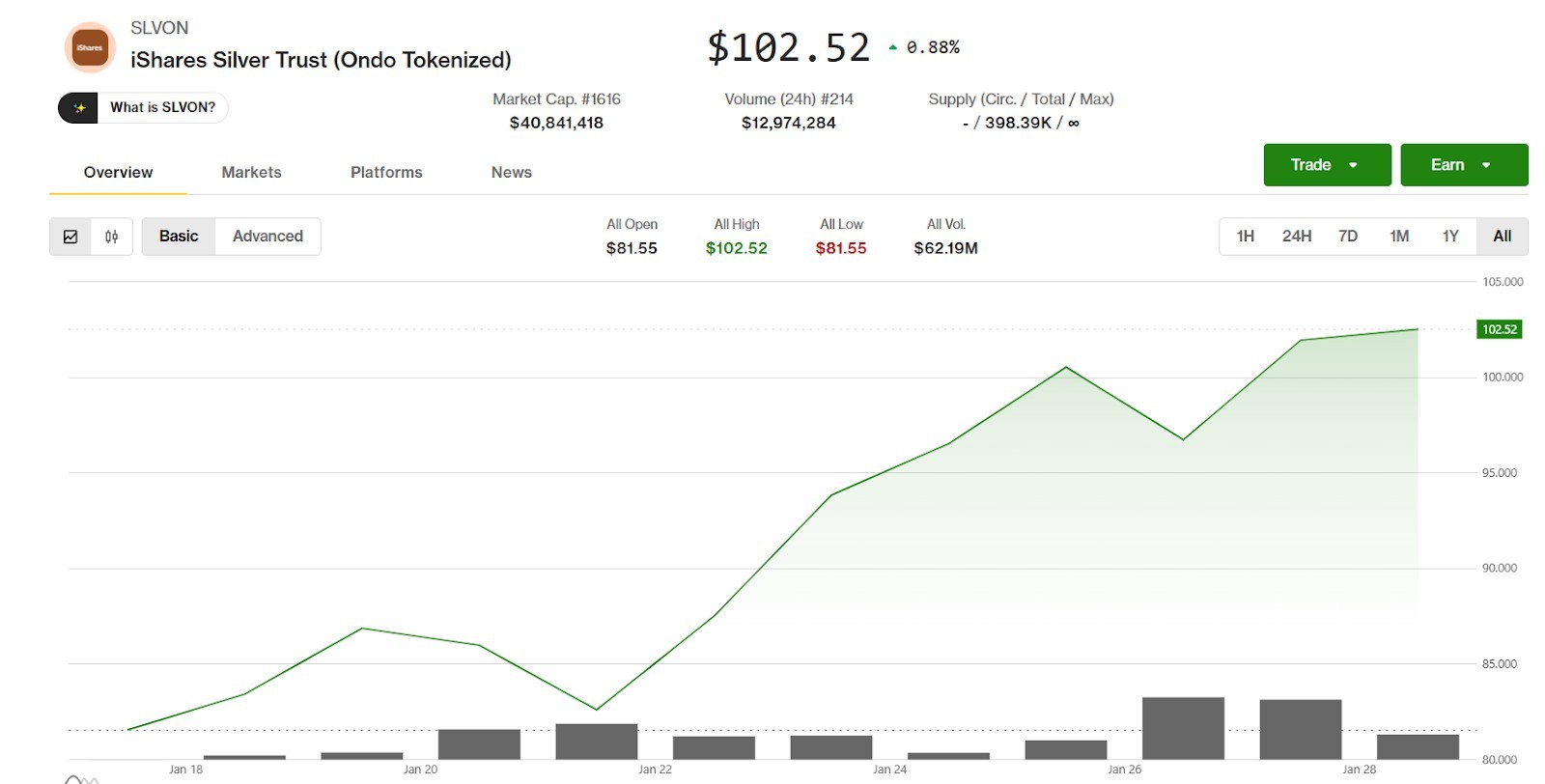Image resolution: width=1545 pixels, height=784 pixels.
Task: Click the All Open value $81.55
Action: click(632, 248)
